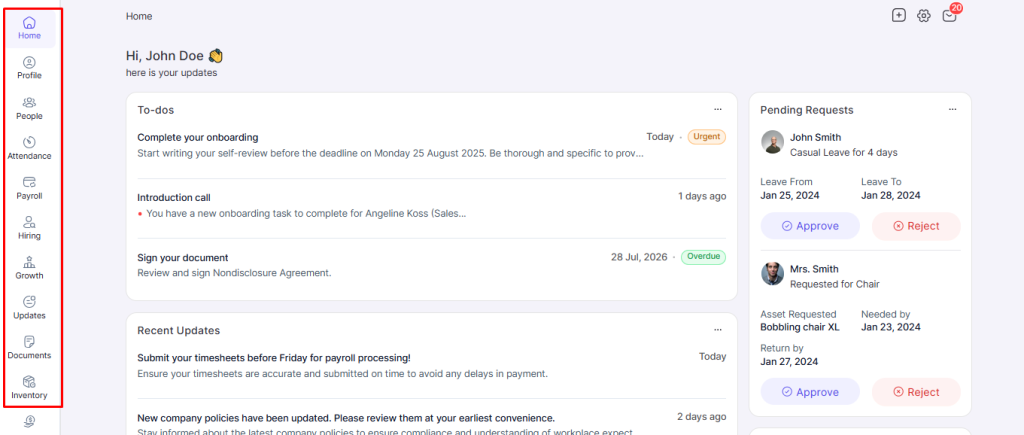Click 'Review and sign Nondisclosure Agreement.' text
The width and height of the screenshot is (1024, 435).
(234, 273)
